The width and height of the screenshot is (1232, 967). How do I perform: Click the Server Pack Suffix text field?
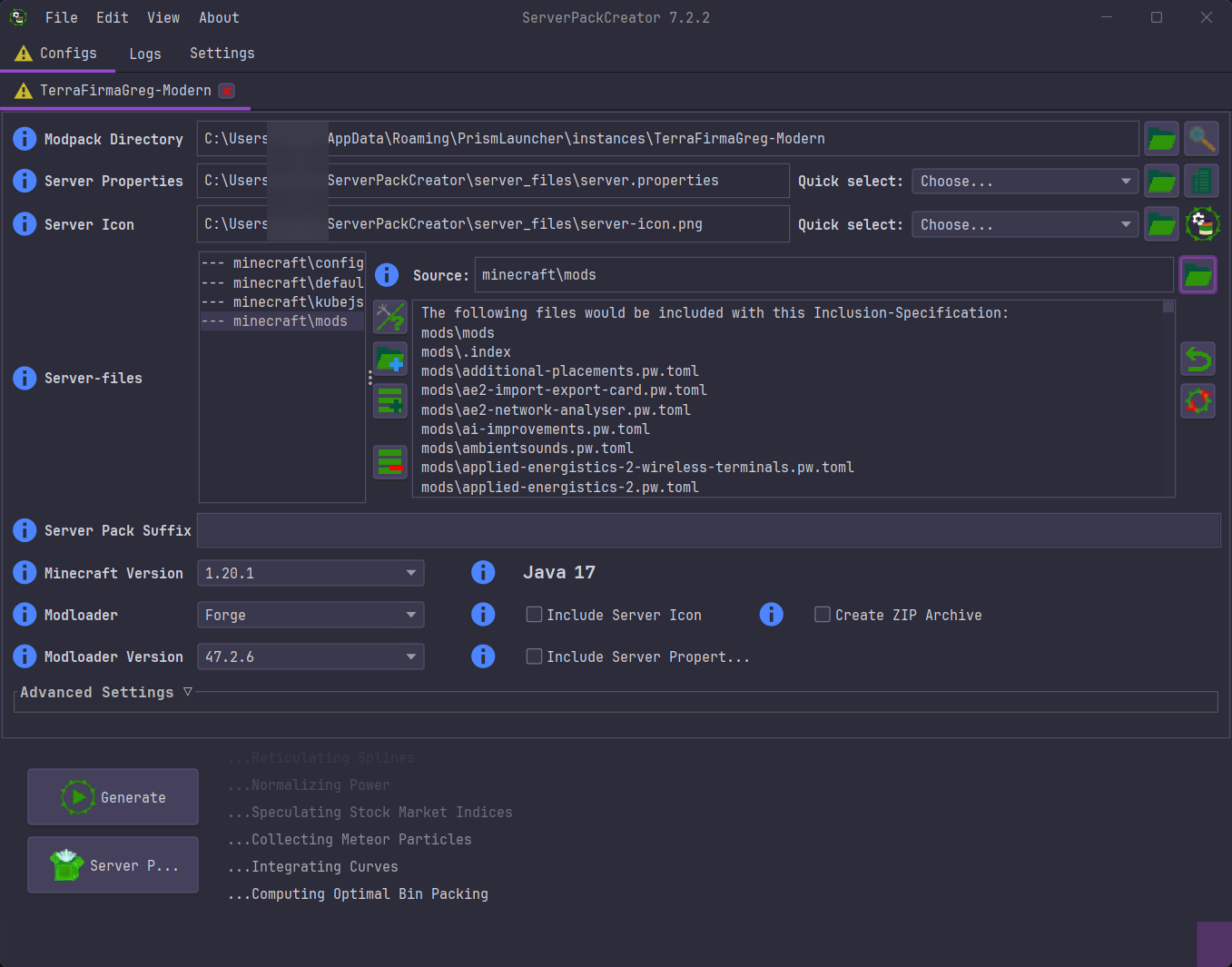[708, 530]
